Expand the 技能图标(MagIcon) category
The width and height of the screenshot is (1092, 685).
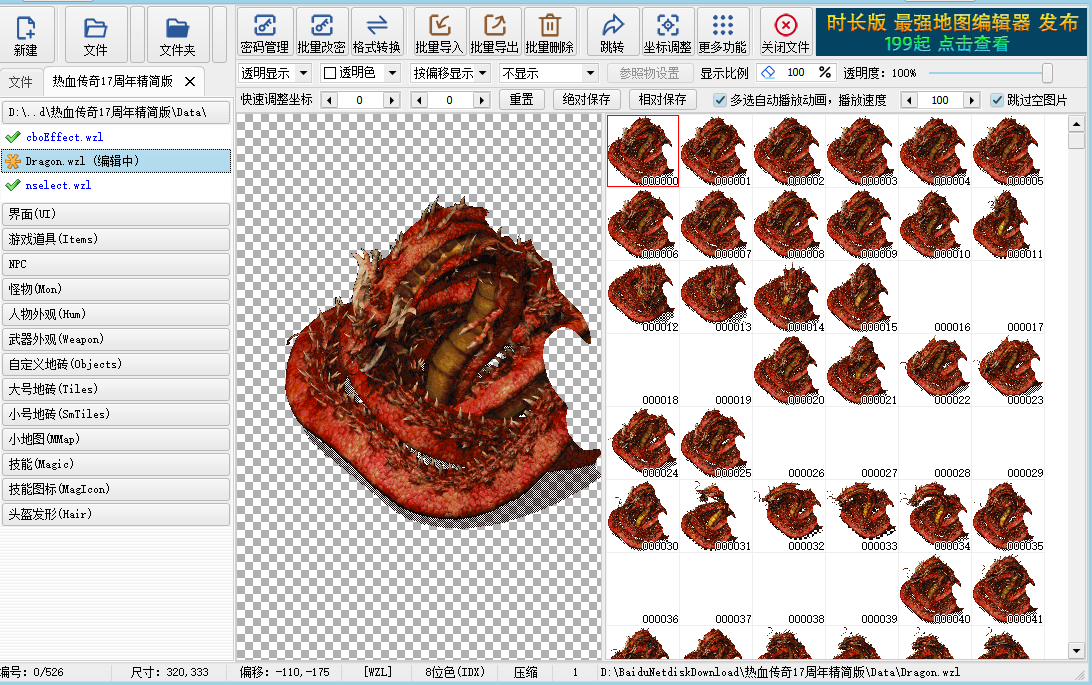[116, 489]
